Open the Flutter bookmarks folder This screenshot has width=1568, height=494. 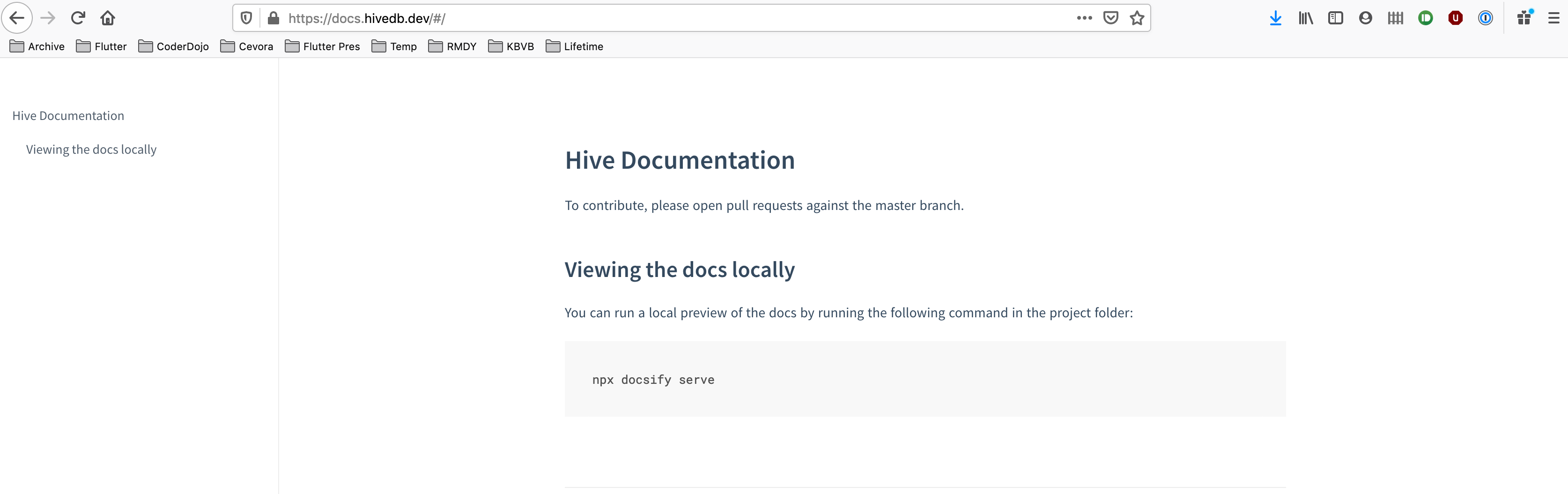click(101, 46)
